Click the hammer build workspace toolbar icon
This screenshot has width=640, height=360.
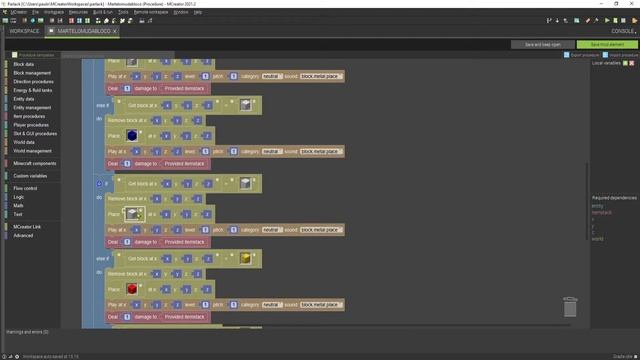(596, 20)
